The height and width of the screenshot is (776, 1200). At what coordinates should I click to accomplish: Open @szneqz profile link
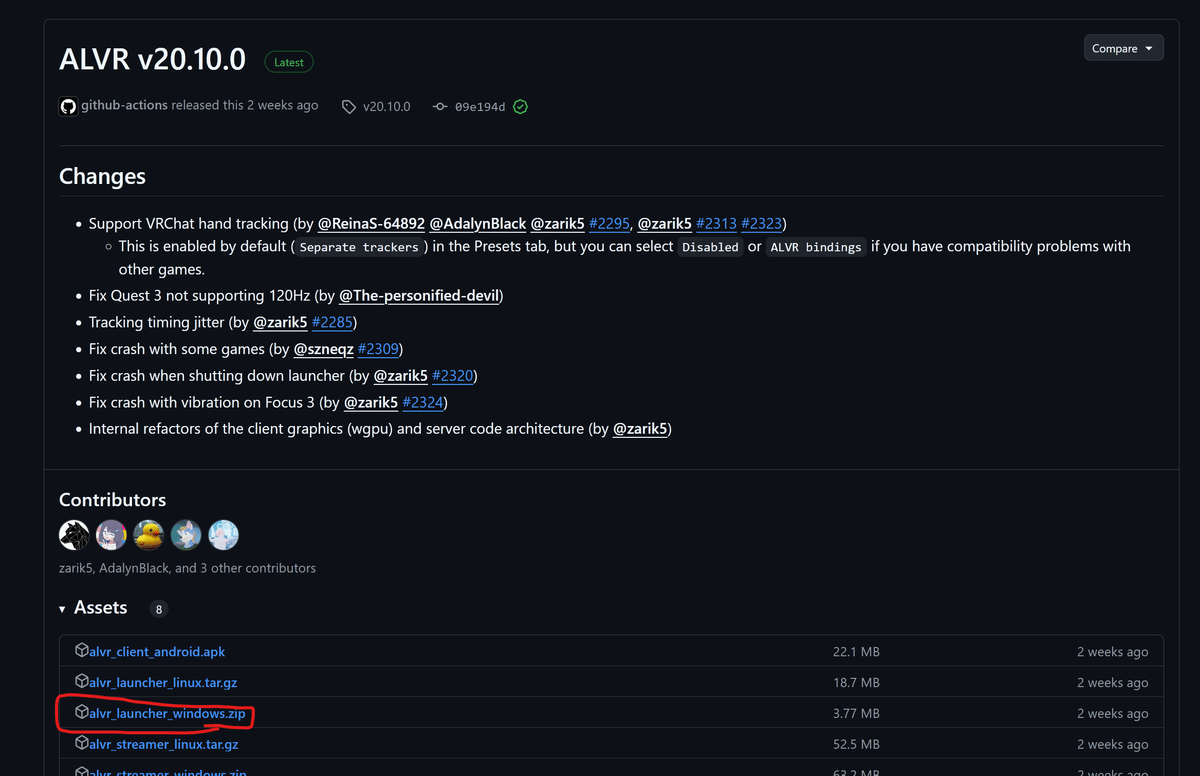tap(323, 349)
